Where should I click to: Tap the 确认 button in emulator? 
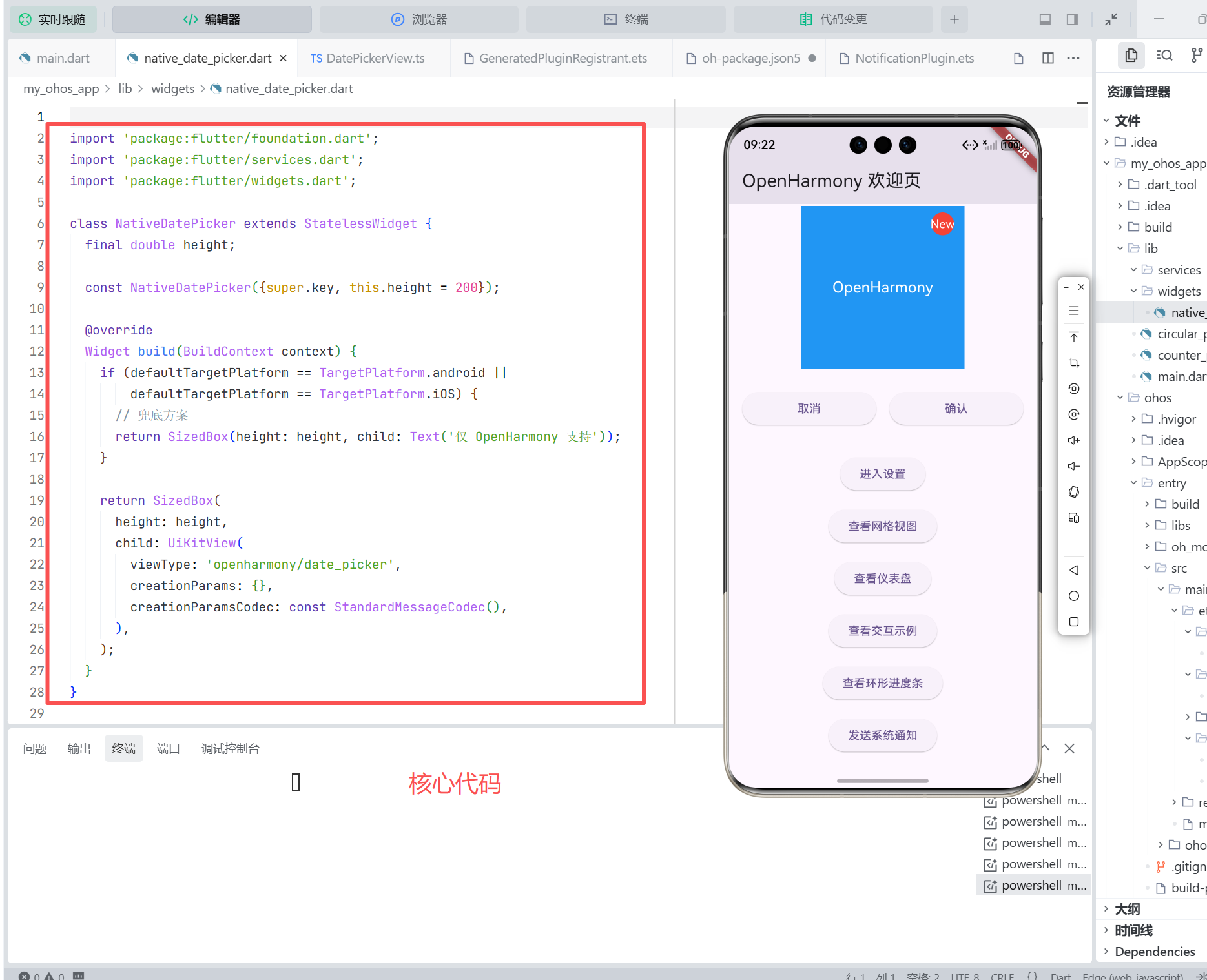click(x=956, y=408)
